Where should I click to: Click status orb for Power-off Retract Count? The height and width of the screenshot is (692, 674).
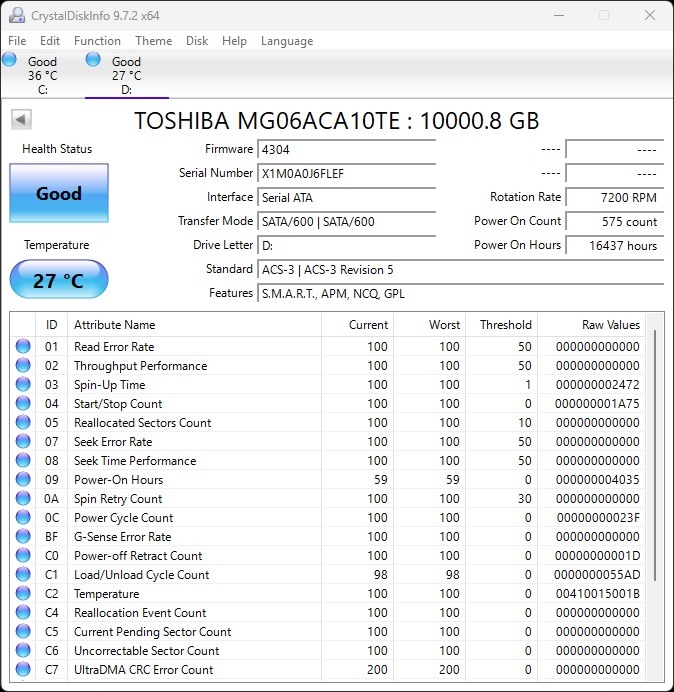tap(23, 555)
